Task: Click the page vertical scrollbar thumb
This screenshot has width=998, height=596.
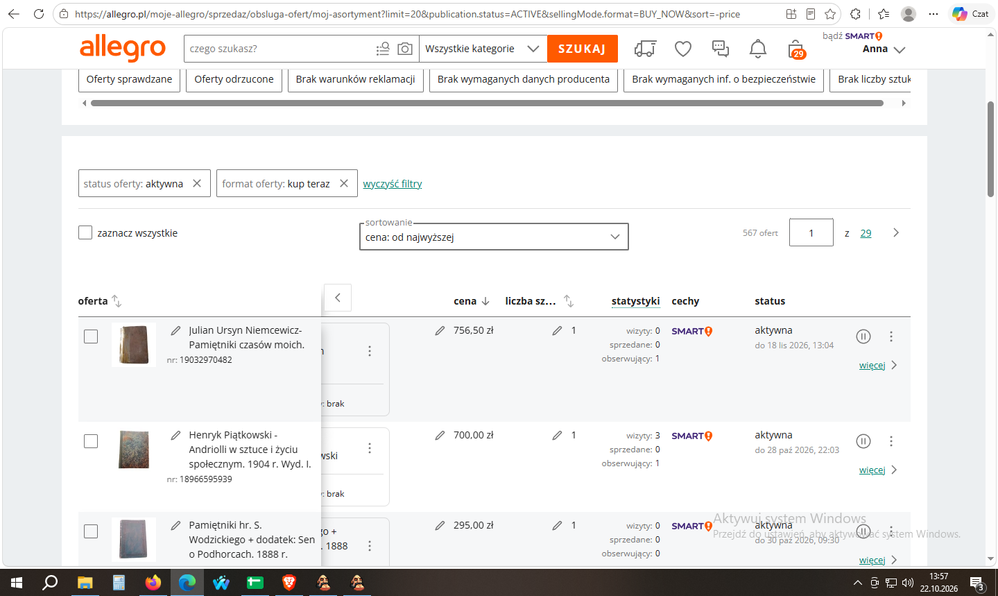Action: coord(990,150)
